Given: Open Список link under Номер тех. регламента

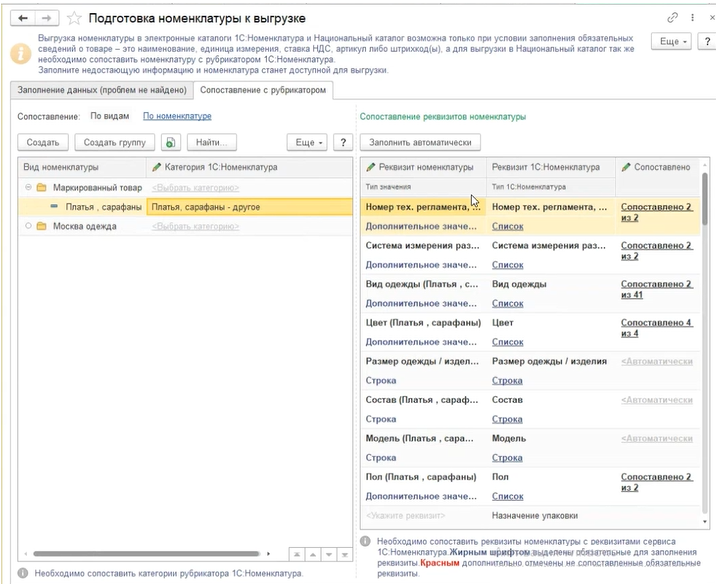Looking at the screenshot, I should coord(507,226).
